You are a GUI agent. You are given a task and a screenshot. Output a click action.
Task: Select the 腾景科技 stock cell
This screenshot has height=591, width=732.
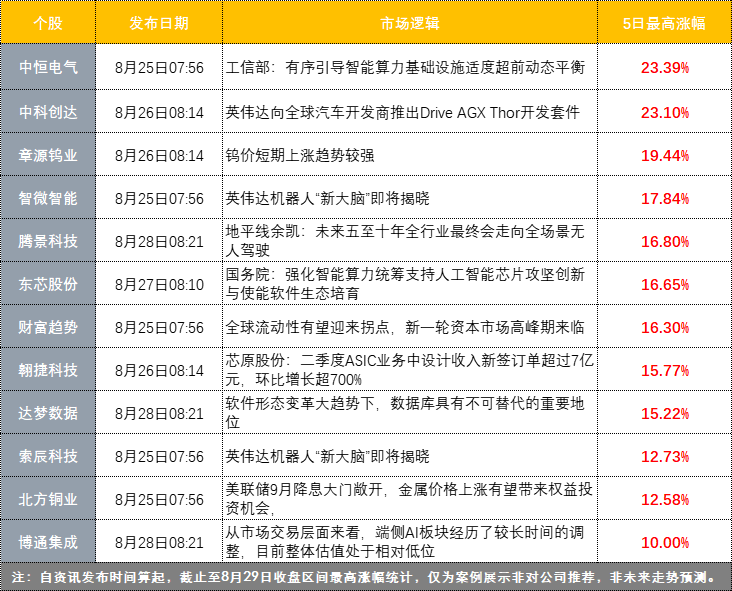tap(48, 241)
